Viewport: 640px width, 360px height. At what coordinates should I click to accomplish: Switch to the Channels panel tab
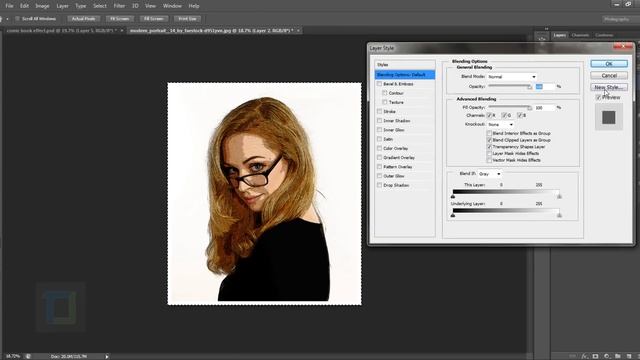tap(580, 35)
